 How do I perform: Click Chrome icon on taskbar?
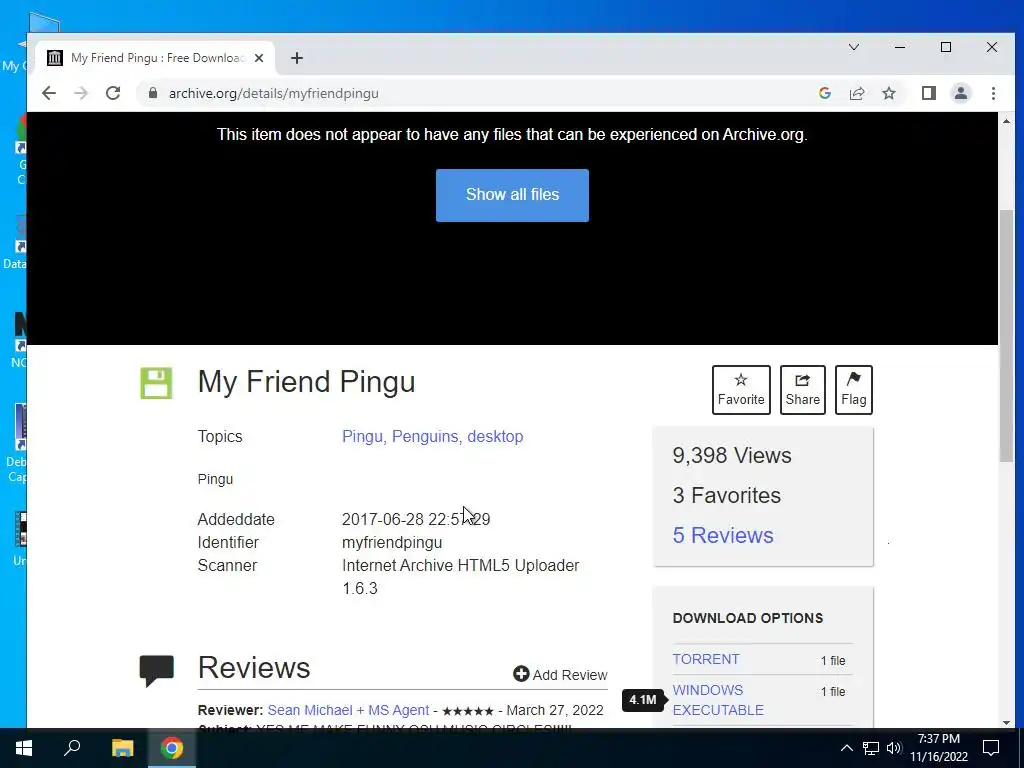tap(172, 748)
